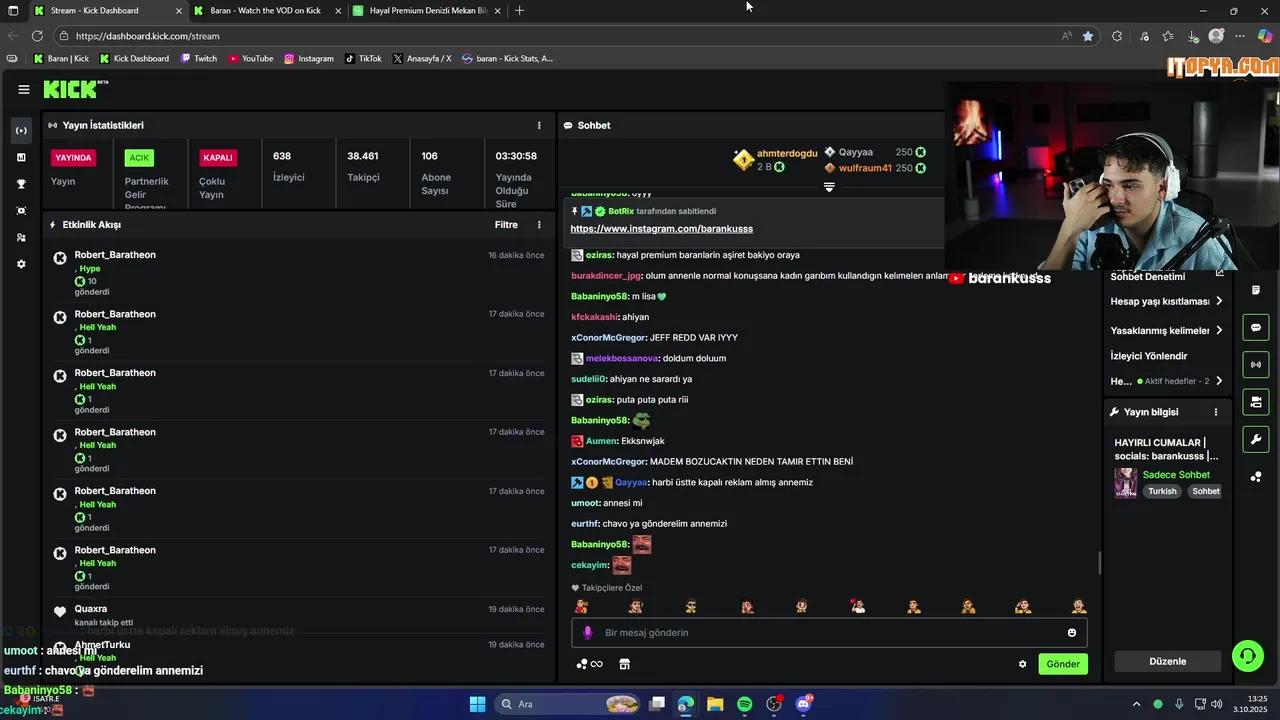The image size is (1280, 720).
Task: Click the chat panel scrollbar
Action: [1100, 563]
